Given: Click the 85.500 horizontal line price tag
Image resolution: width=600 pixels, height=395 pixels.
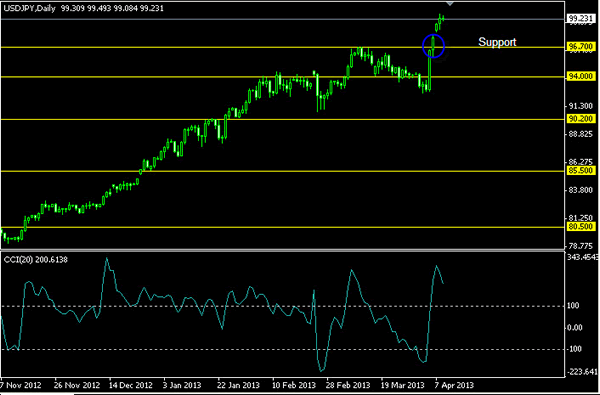Looking at the screenshot, I should (x=581, y=171).
